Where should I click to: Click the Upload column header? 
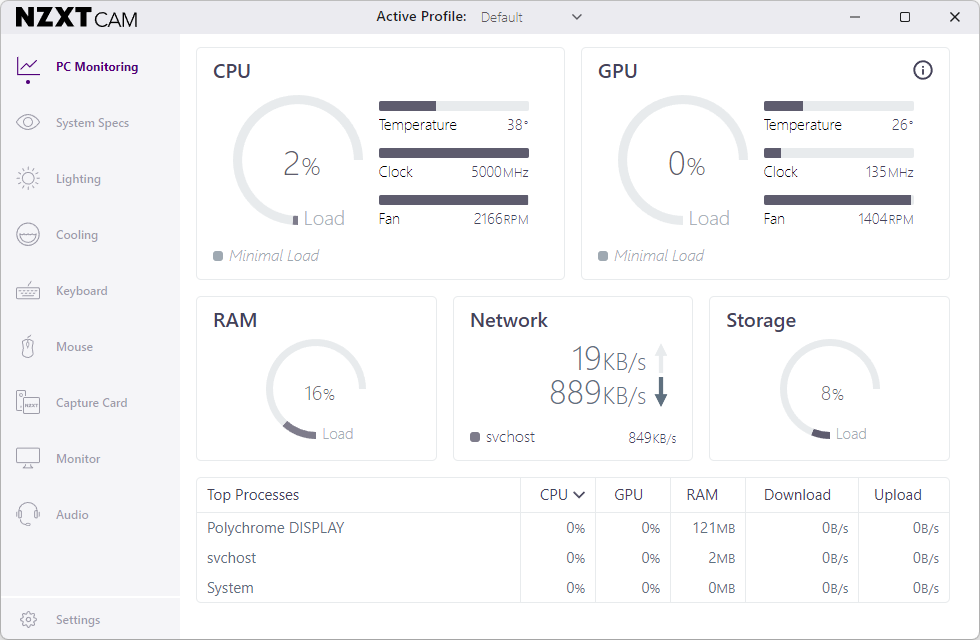pos(897,495)
